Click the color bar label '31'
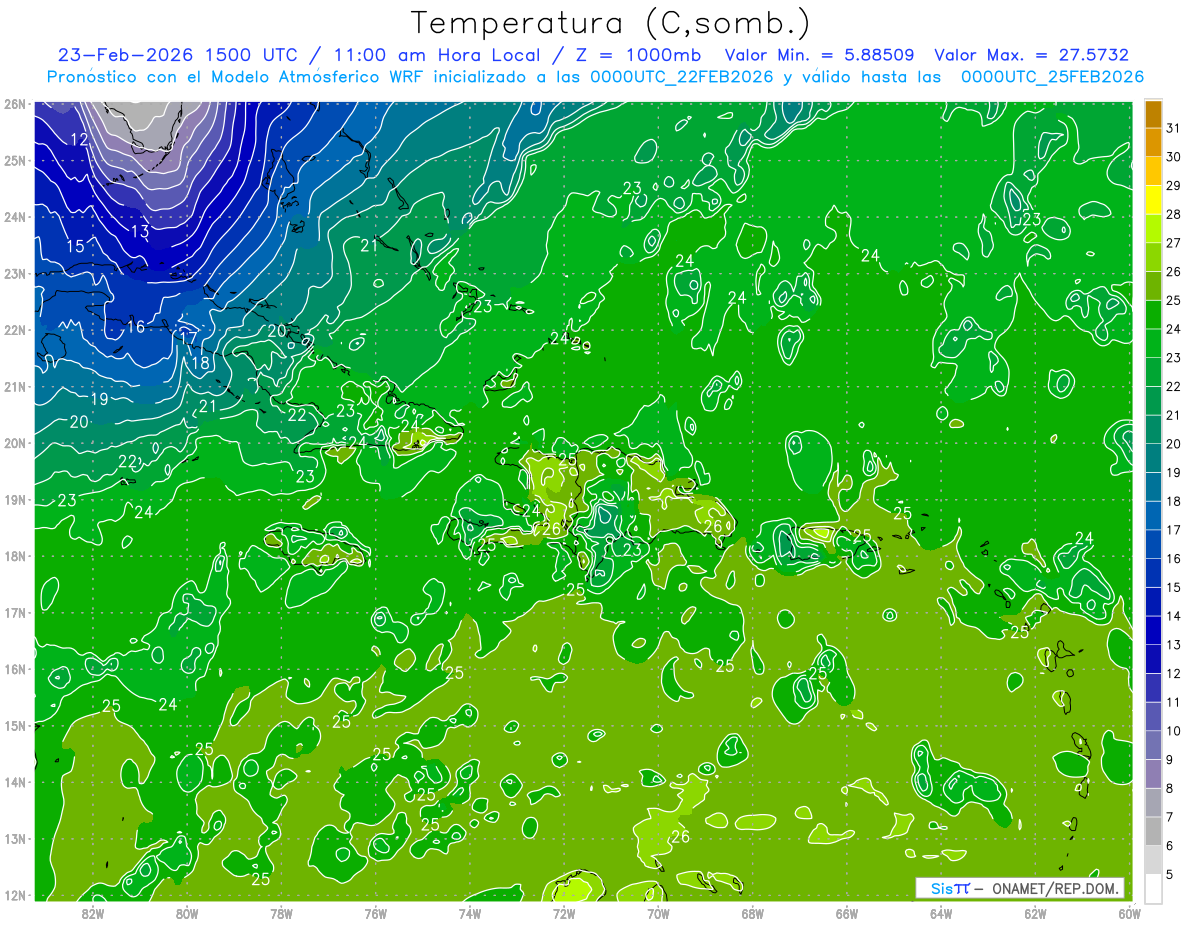The image size is (1200, 927). coord(1174,128)
